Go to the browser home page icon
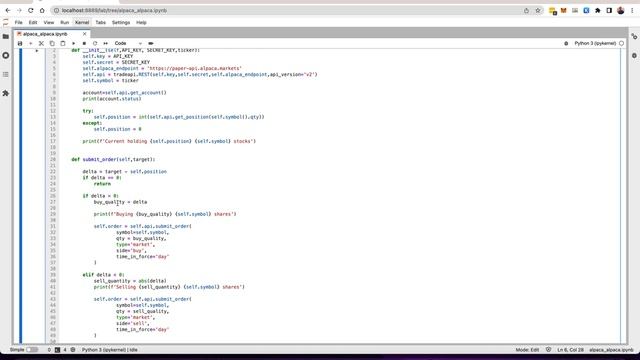This screenshot has height=360, width=640. point(42,10)
